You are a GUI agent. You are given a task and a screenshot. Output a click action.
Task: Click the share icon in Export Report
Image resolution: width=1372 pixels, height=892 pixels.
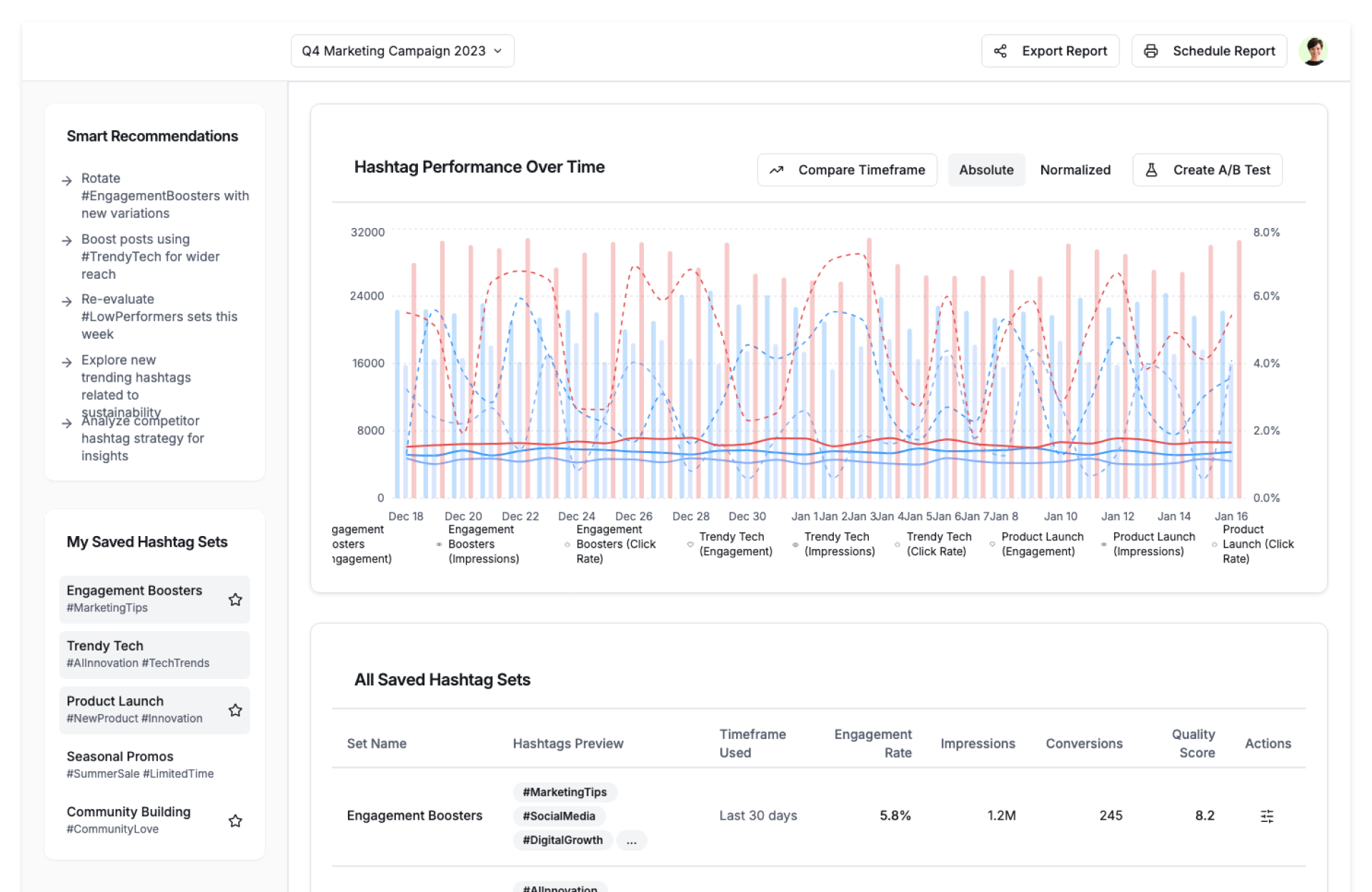(1000, 51)
